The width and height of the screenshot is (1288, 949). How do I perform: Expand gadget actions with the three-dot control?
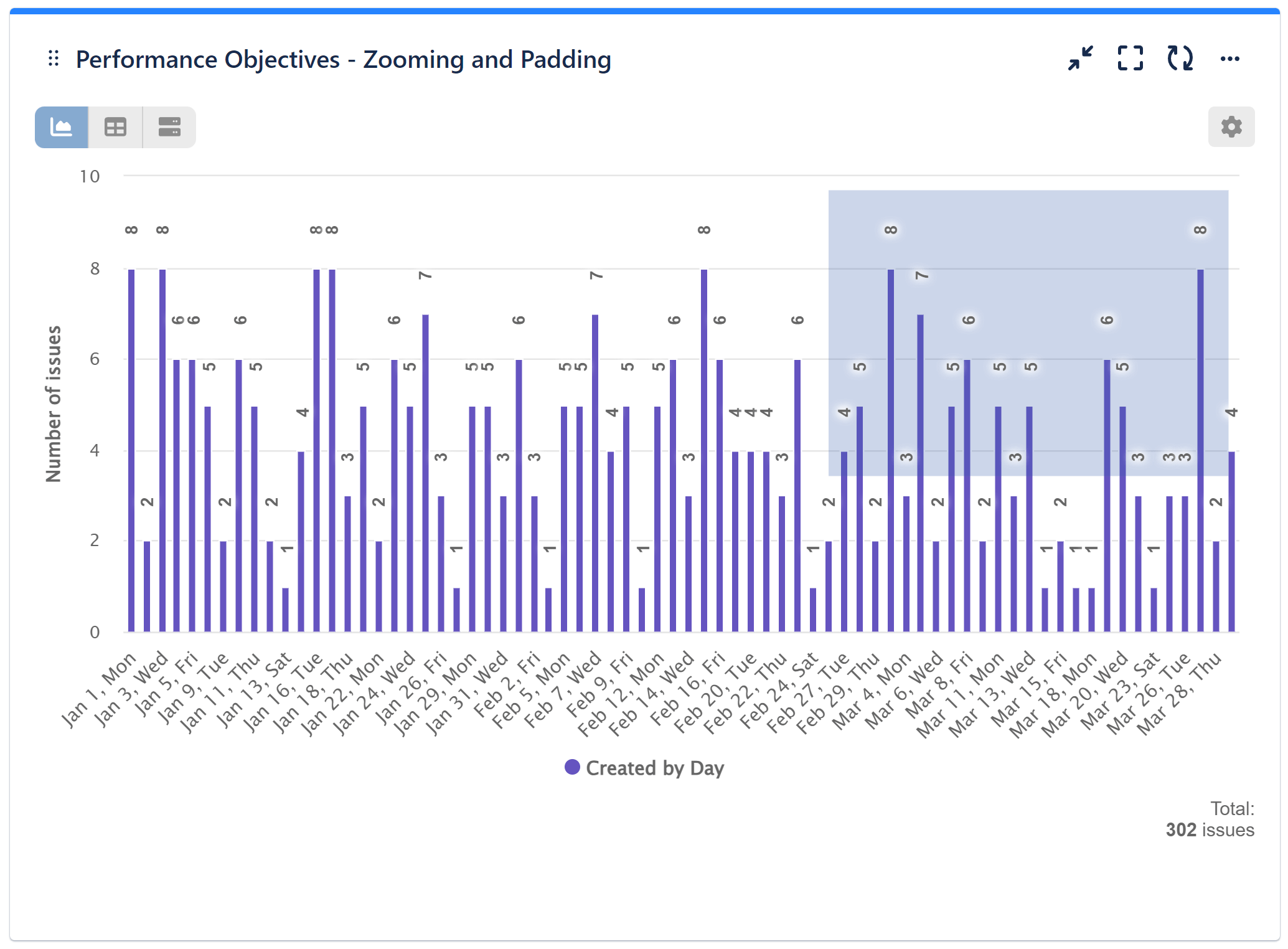1231,58
